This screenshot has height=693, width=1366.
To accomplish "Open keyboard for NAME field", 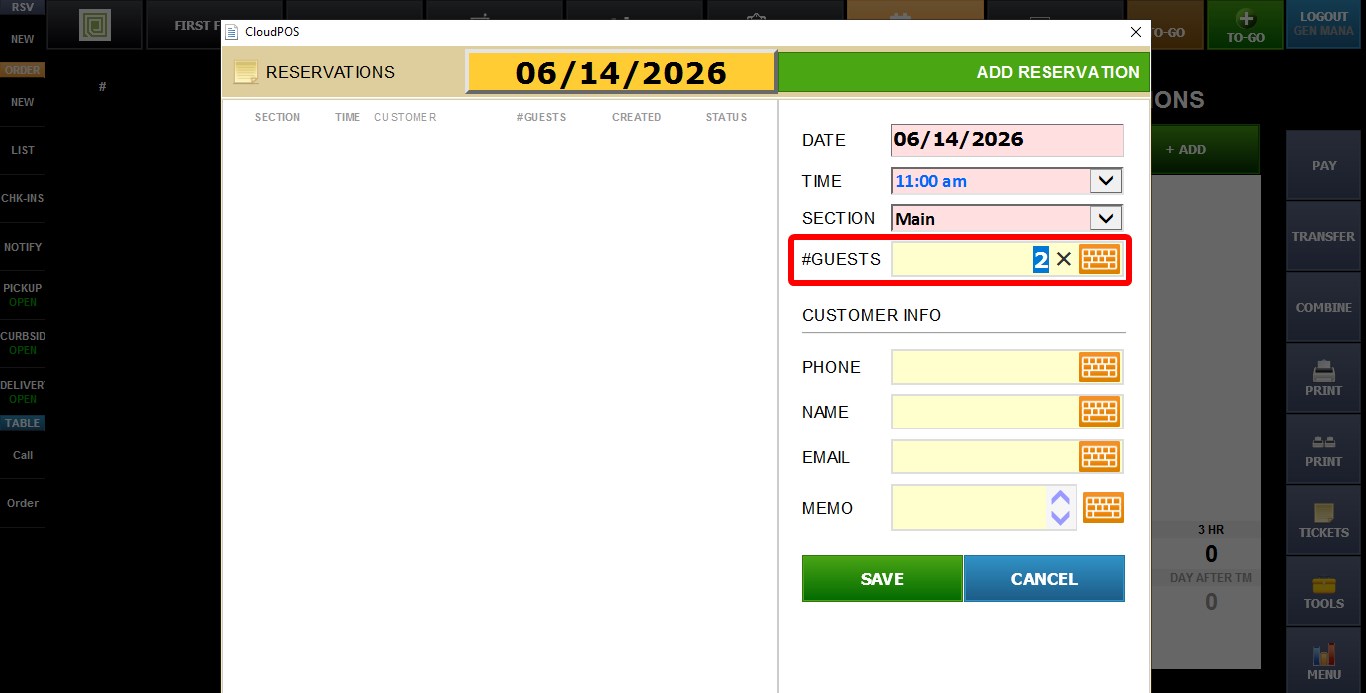I will click(1100, 412).
